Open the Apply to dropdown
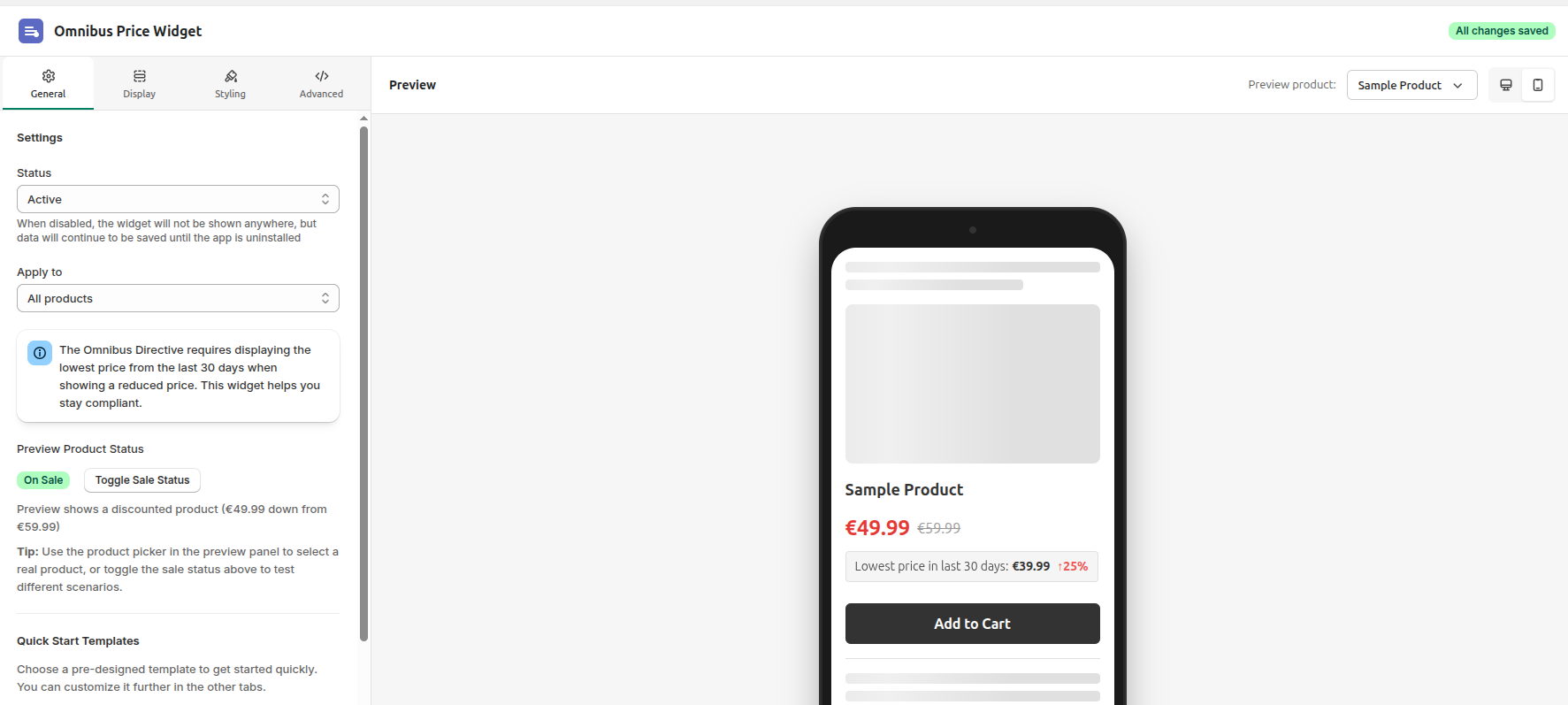The height and width of the screenshot is (705, 1568). [177, 298]
